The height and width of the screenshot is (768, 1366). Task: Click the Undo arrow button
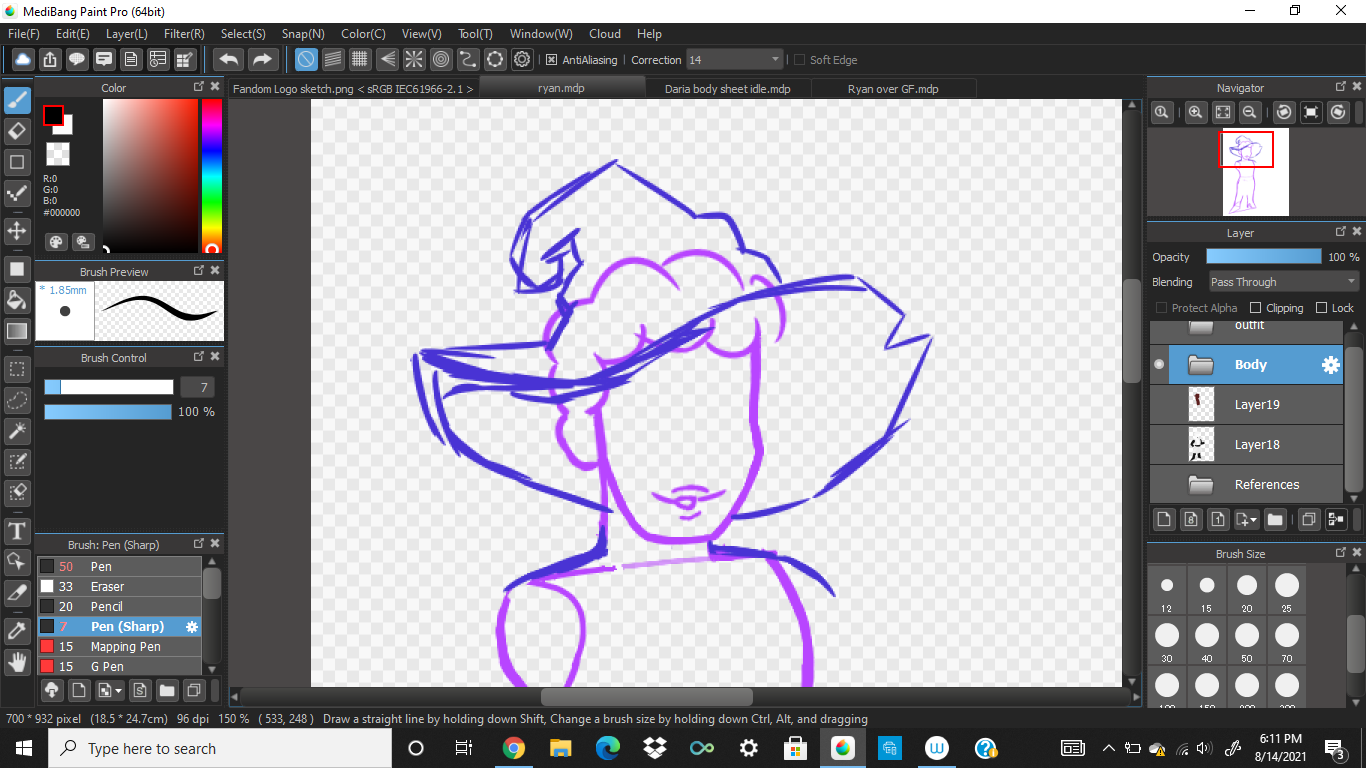point(229,60)
